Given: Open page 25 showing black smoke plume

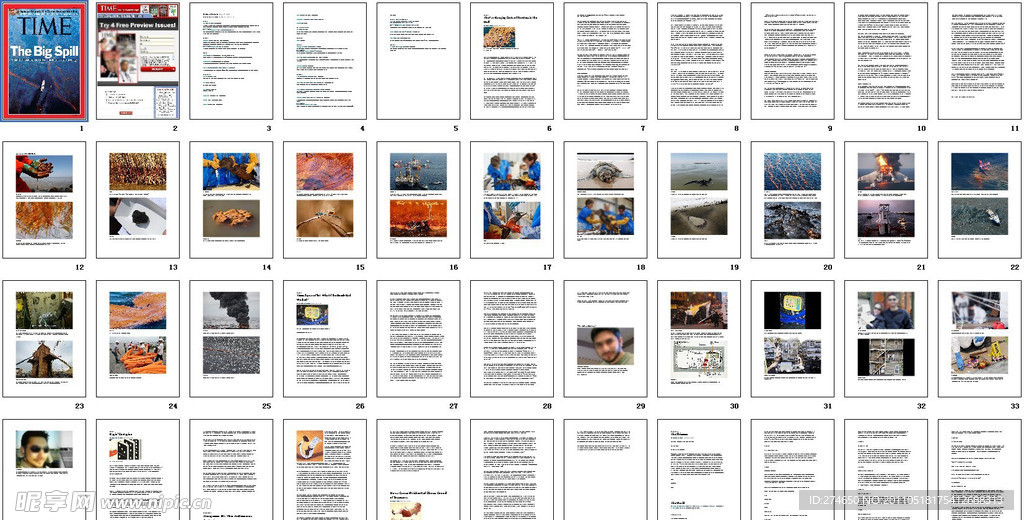Looking at the screenshot, I should click(231, 339).
